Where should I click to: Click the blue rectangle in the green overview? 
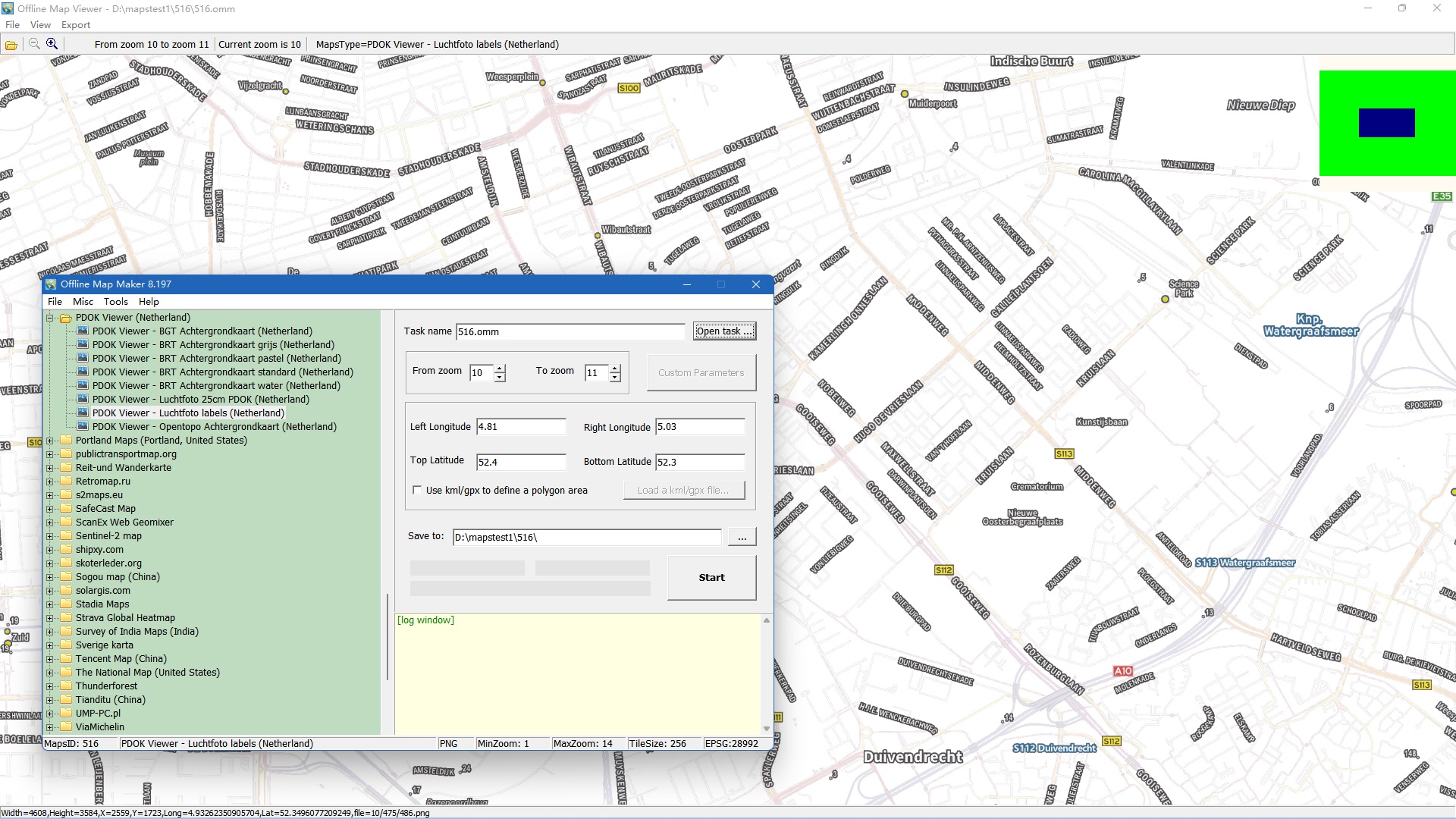1386,123
